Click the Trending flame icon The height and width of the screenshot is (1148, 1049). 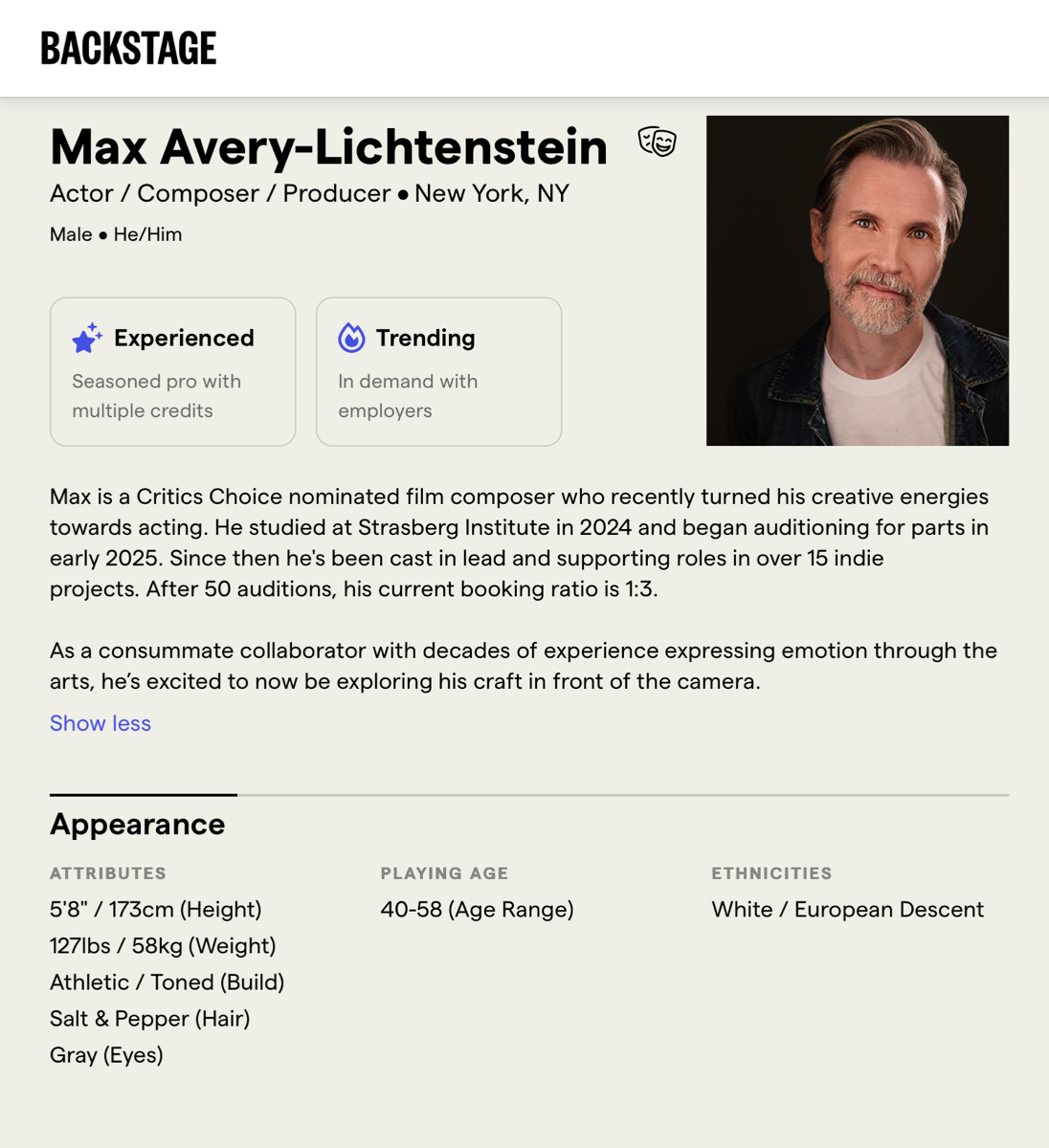(x=351, y=338)
